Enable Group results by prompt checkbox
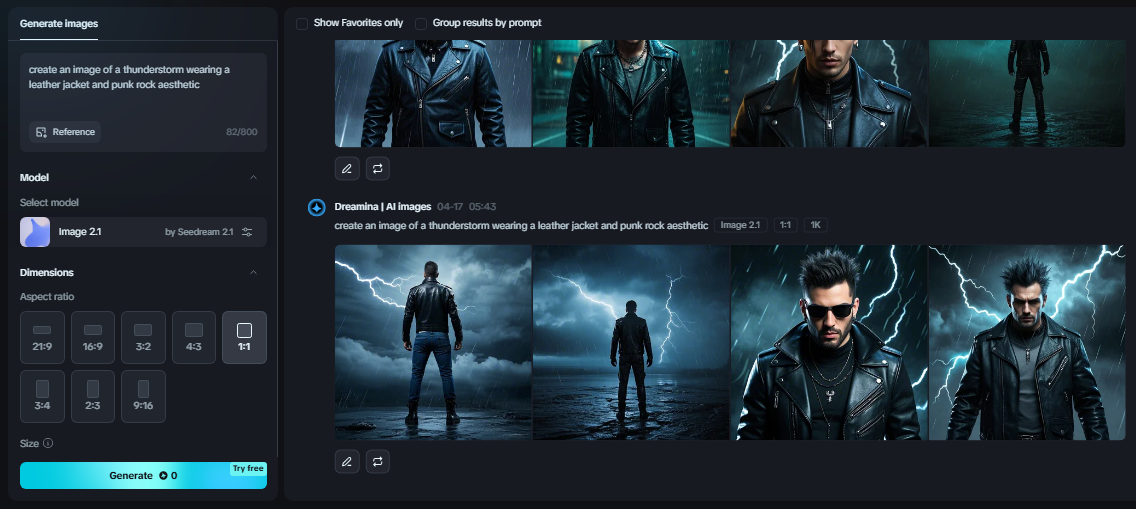1136x509 pixels. 421,24
